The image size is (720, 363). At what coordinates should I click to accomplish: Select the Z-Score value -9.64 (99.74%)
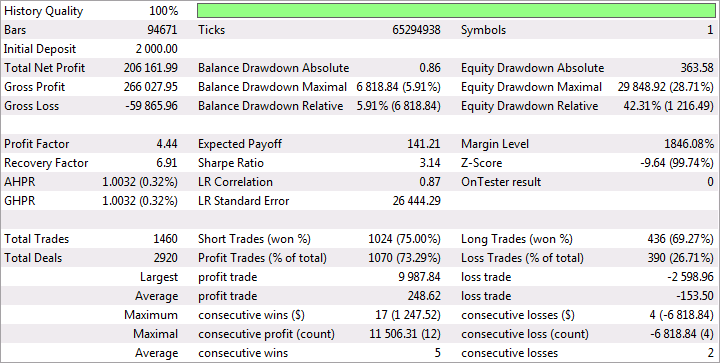click(678, 163)
